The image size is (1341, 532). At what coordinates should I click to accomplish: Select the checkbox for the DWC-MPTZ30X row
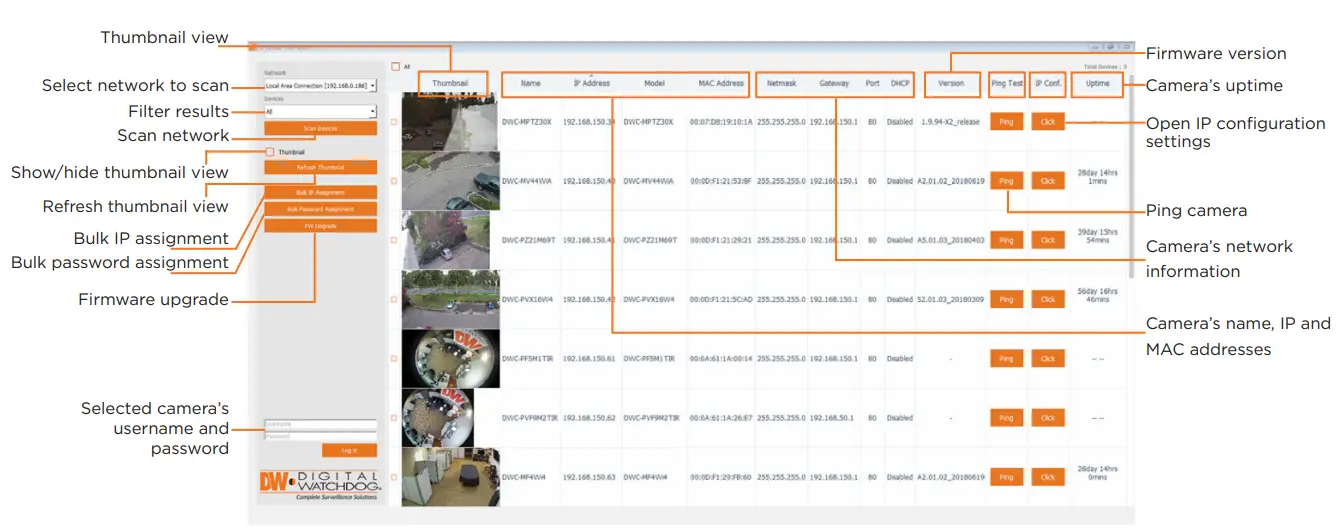(394, 122)
